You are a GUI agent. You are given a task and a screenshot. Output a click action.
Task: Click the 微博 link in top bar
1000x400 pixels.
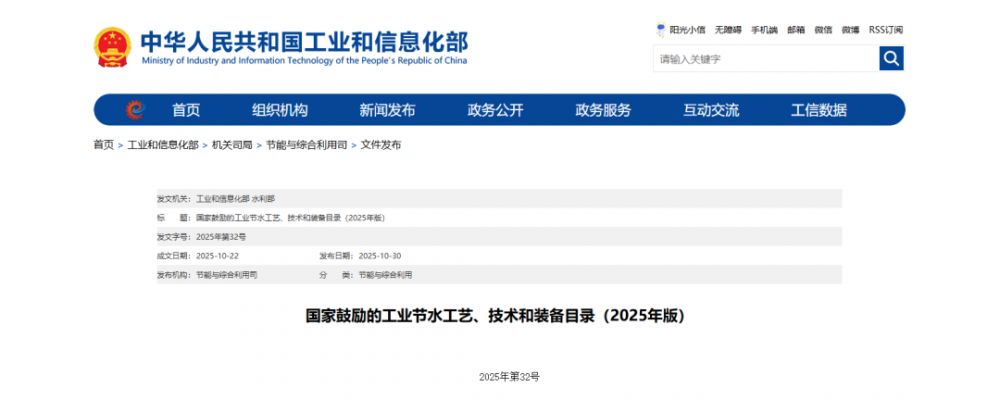tap(850, 30)
